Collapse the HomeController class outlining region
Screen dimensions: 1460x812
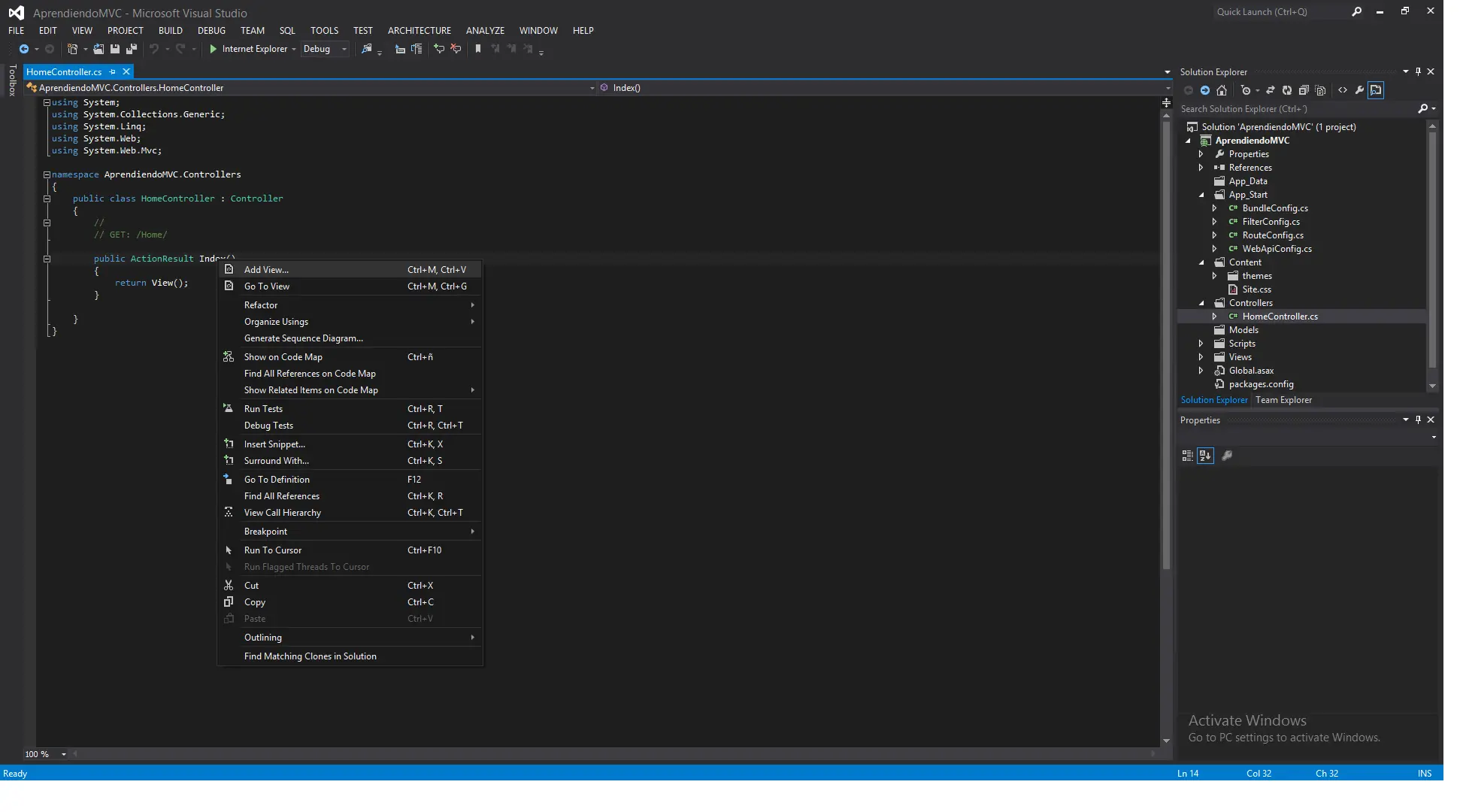[x=47, y=198]
